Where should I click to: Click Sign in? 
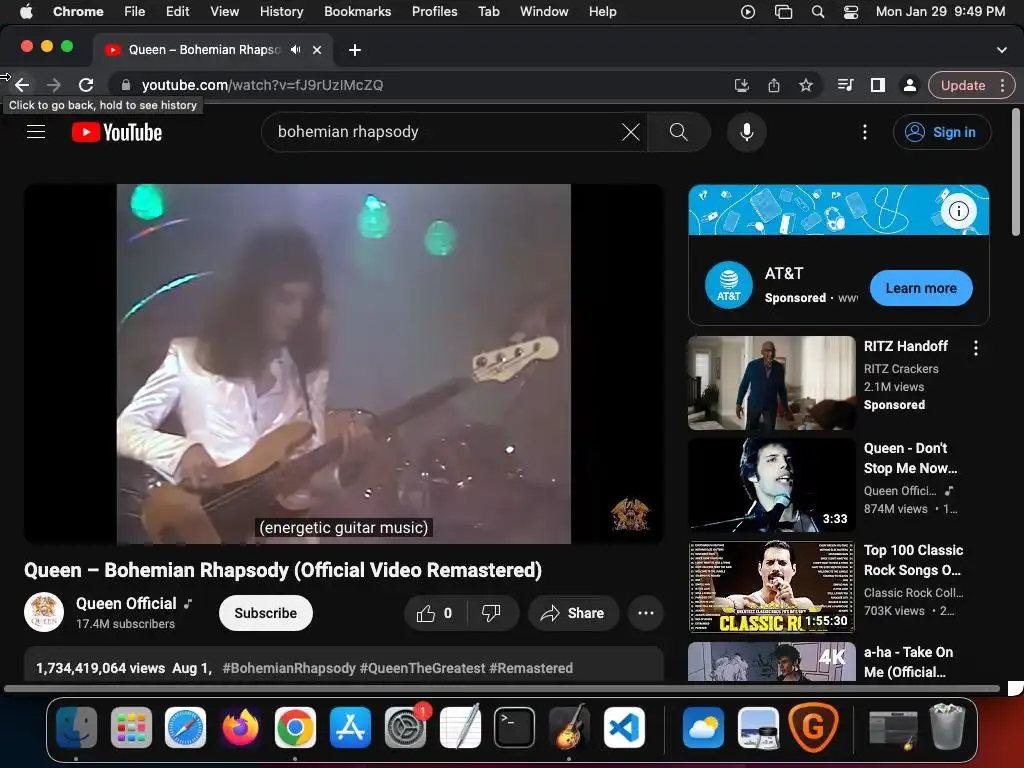pos(942,132)
